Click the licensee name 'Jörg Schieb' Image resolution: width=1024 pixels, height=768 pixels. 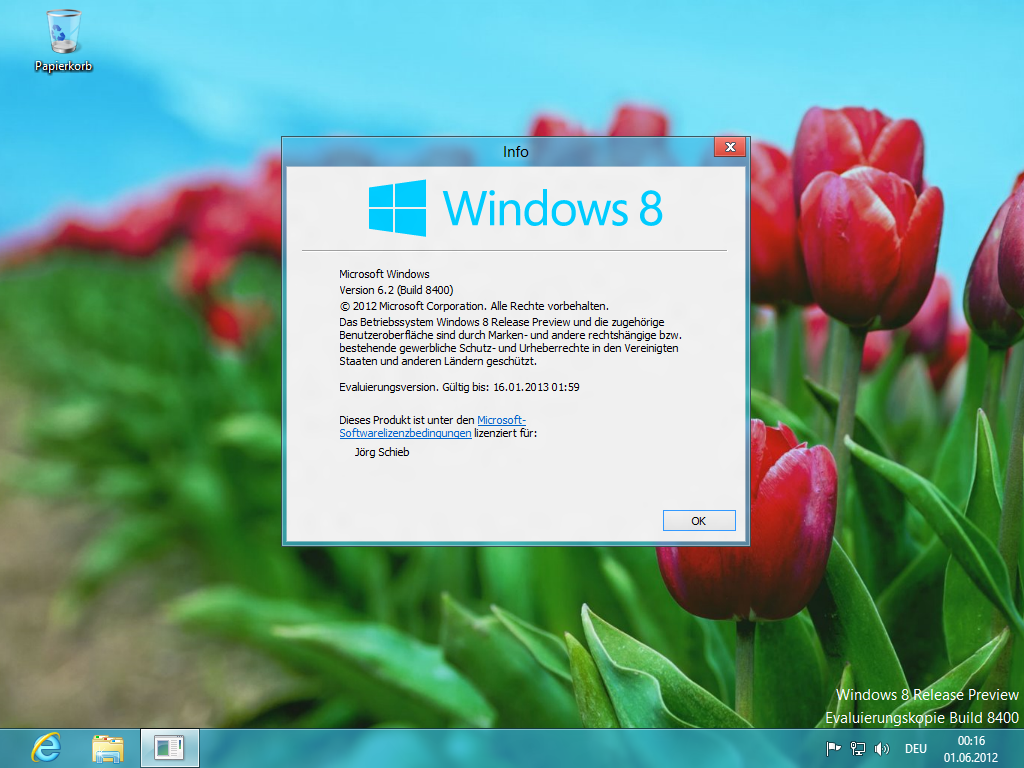tap(382, 452)
